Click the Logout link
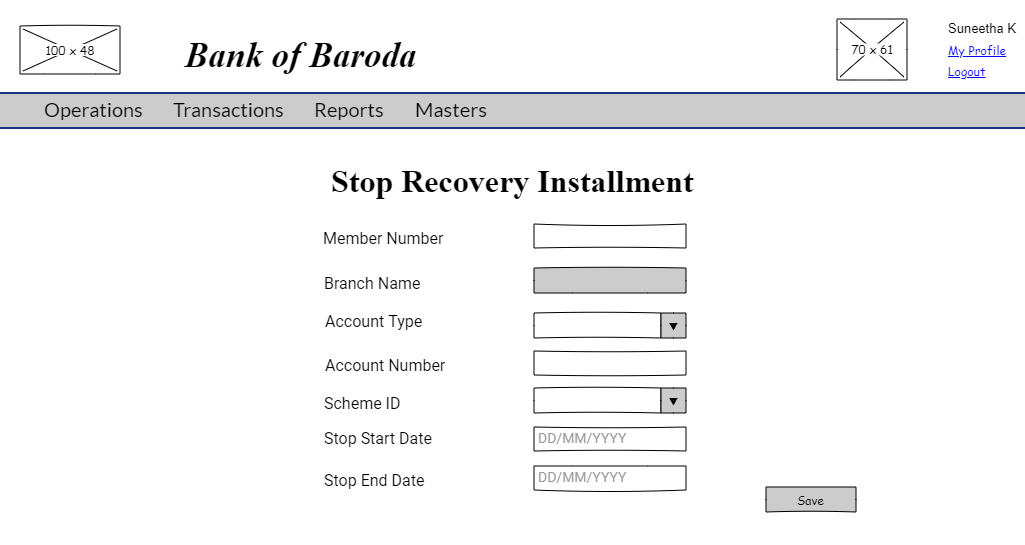This screenshot has width=1025, height=545. tap(966, 72)
